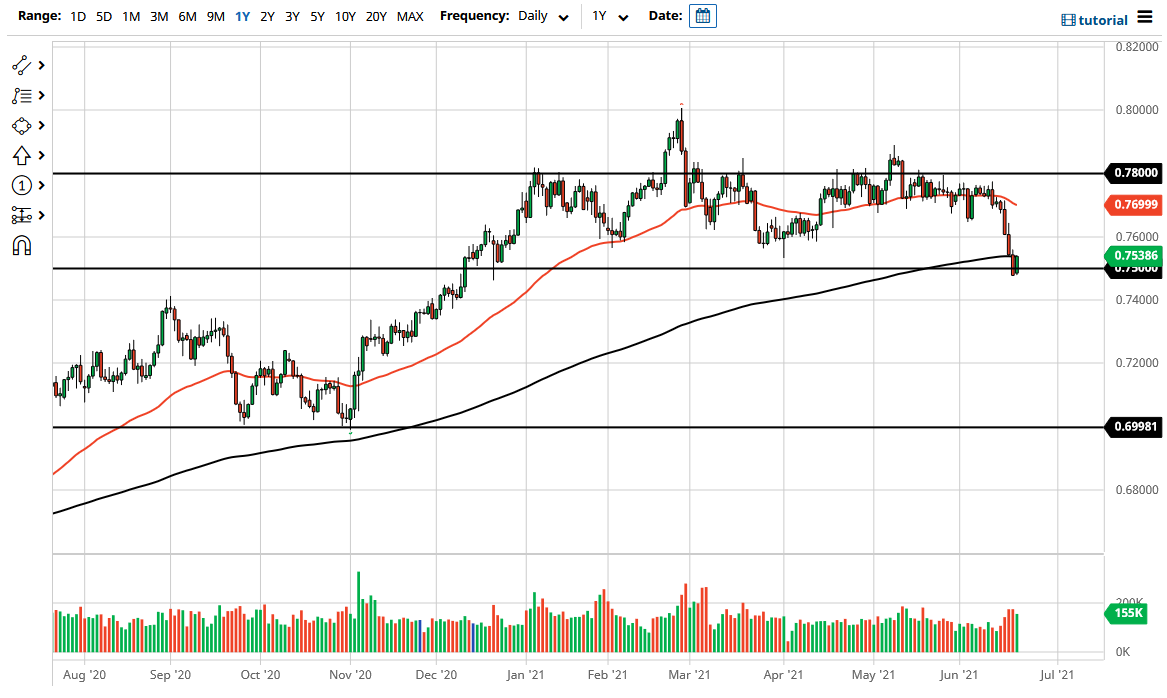The width and height of the screenshot is (1167, 698).
Task: Open the 1Y interval dropdown
Action: coord(610,16)
